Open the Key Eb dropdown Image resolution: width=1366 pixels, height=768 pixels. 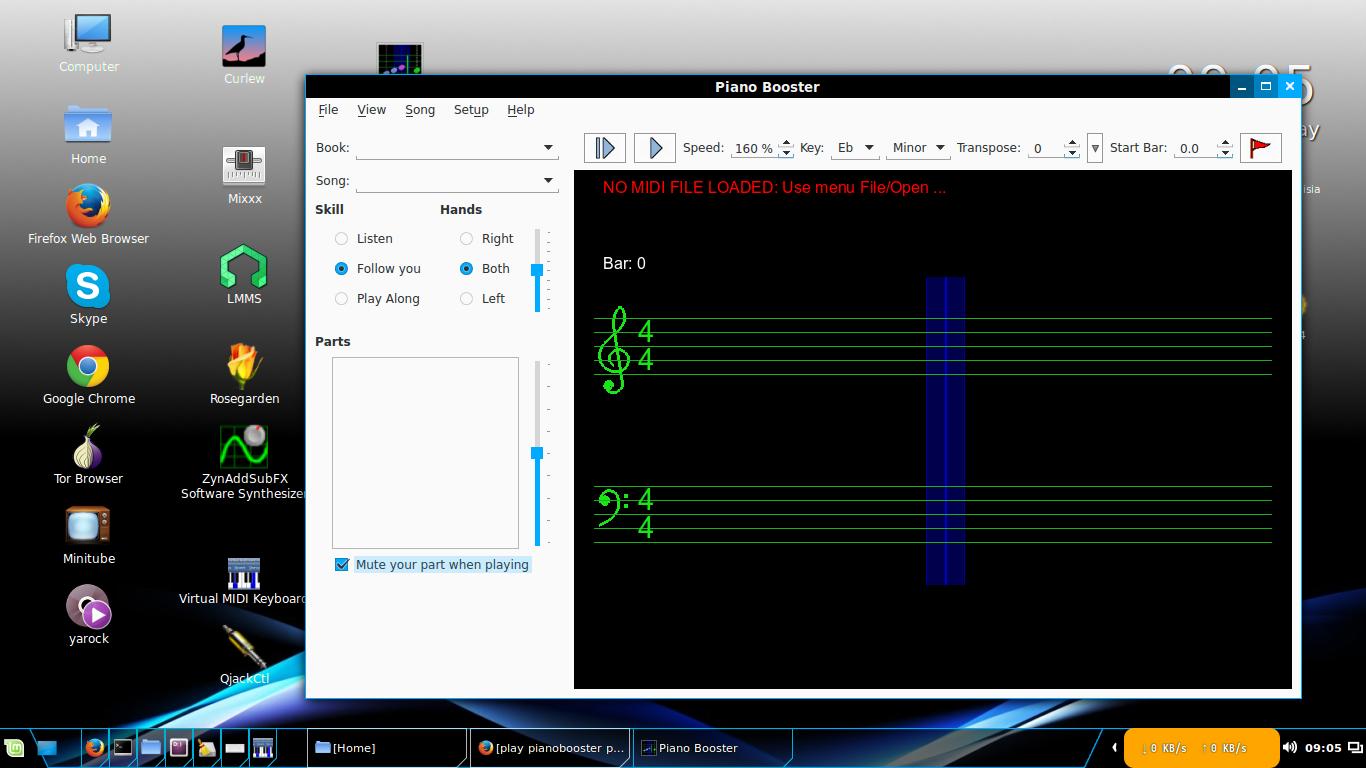pos(855,148)
